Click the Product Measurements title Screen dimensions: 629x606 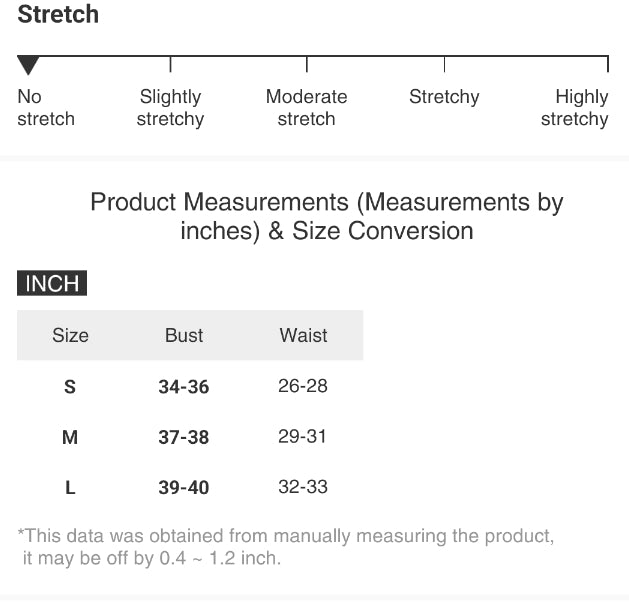[x=327, y=216]
